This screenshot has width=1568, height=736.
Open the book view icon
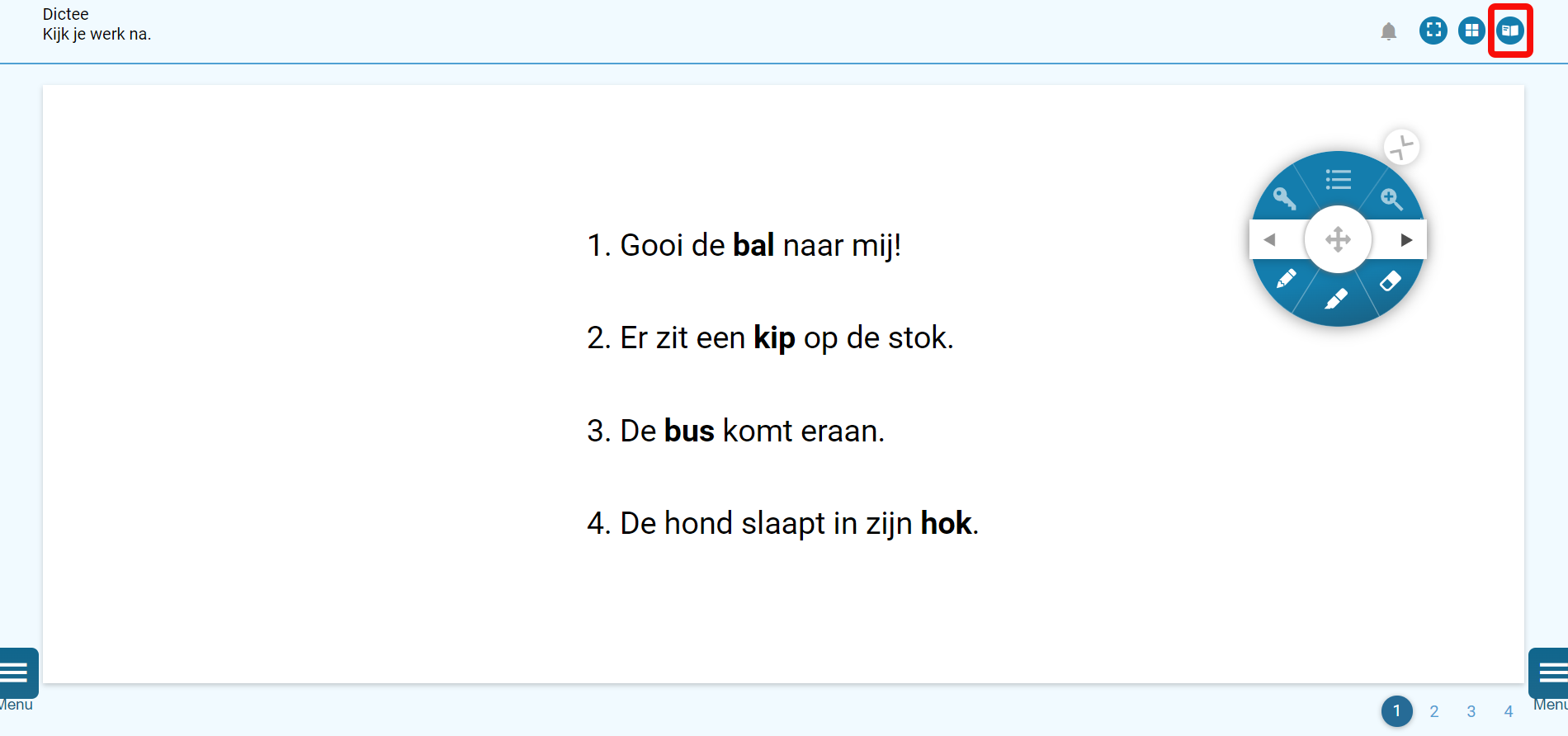(x=1510, y=31)
